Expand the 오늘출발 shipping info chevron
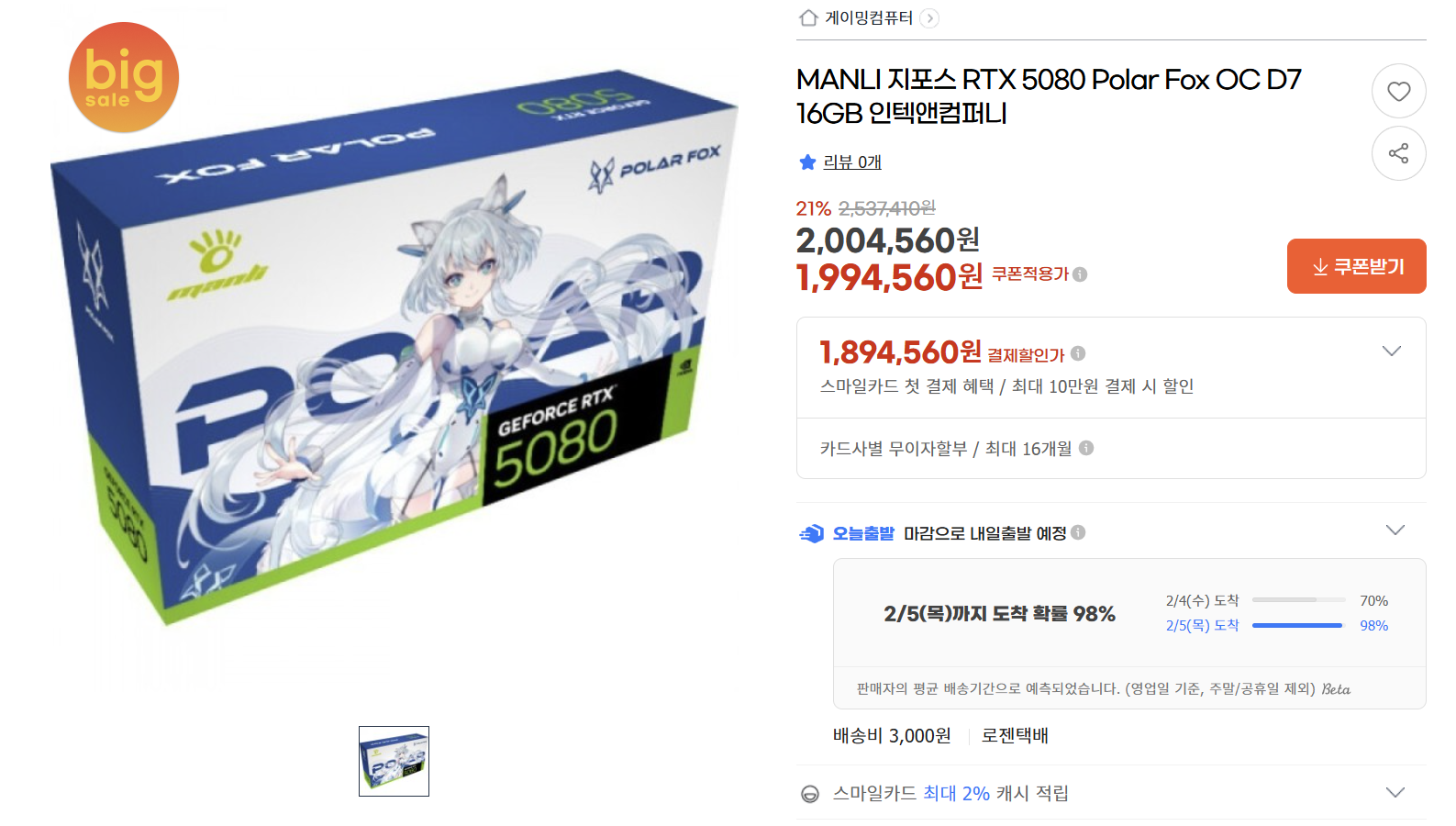This screenshot has width=1456, height=826. point(1395,530)
